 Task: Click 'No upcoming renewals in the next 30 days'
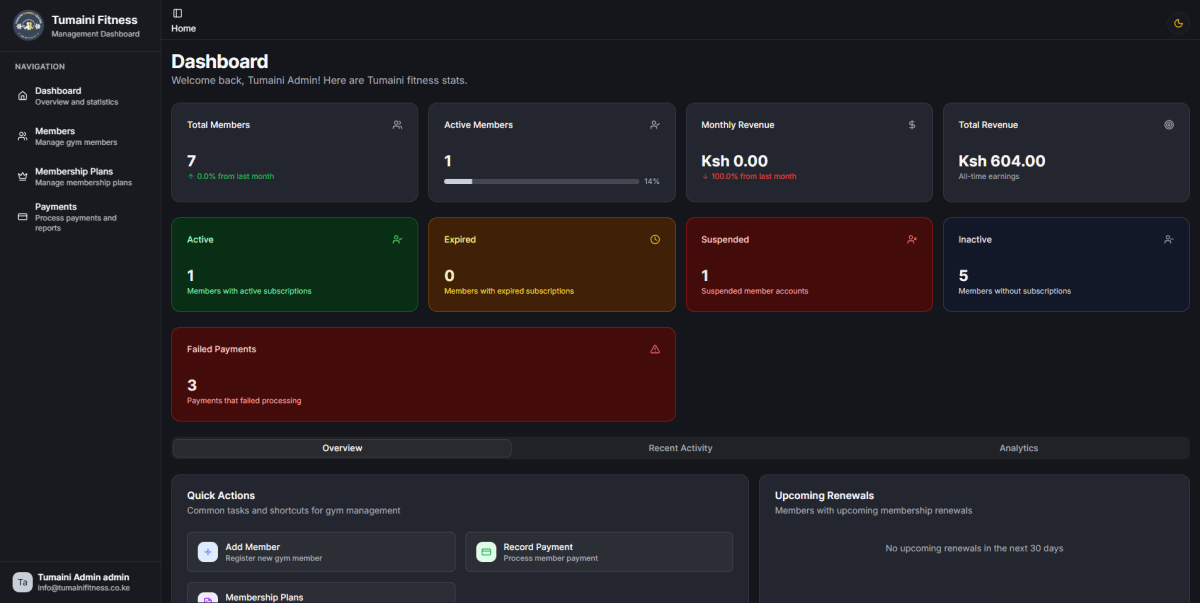pos(975,548)
